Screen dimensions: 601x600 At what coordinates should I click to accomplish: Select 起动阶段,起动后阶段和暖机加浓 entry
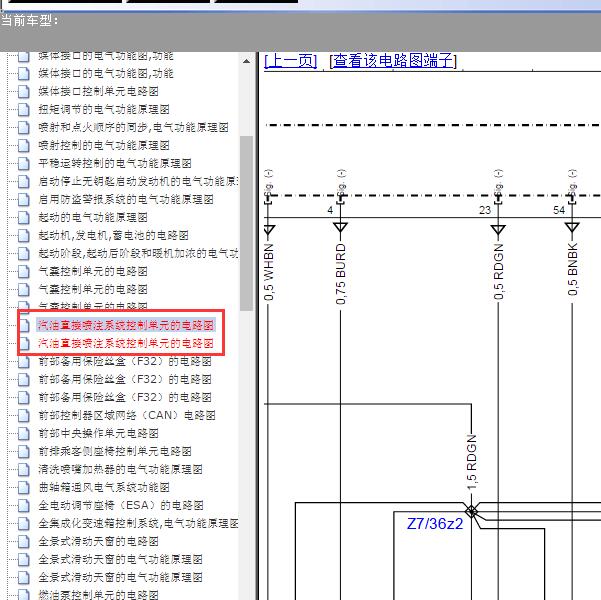click(x=138, y=253)
